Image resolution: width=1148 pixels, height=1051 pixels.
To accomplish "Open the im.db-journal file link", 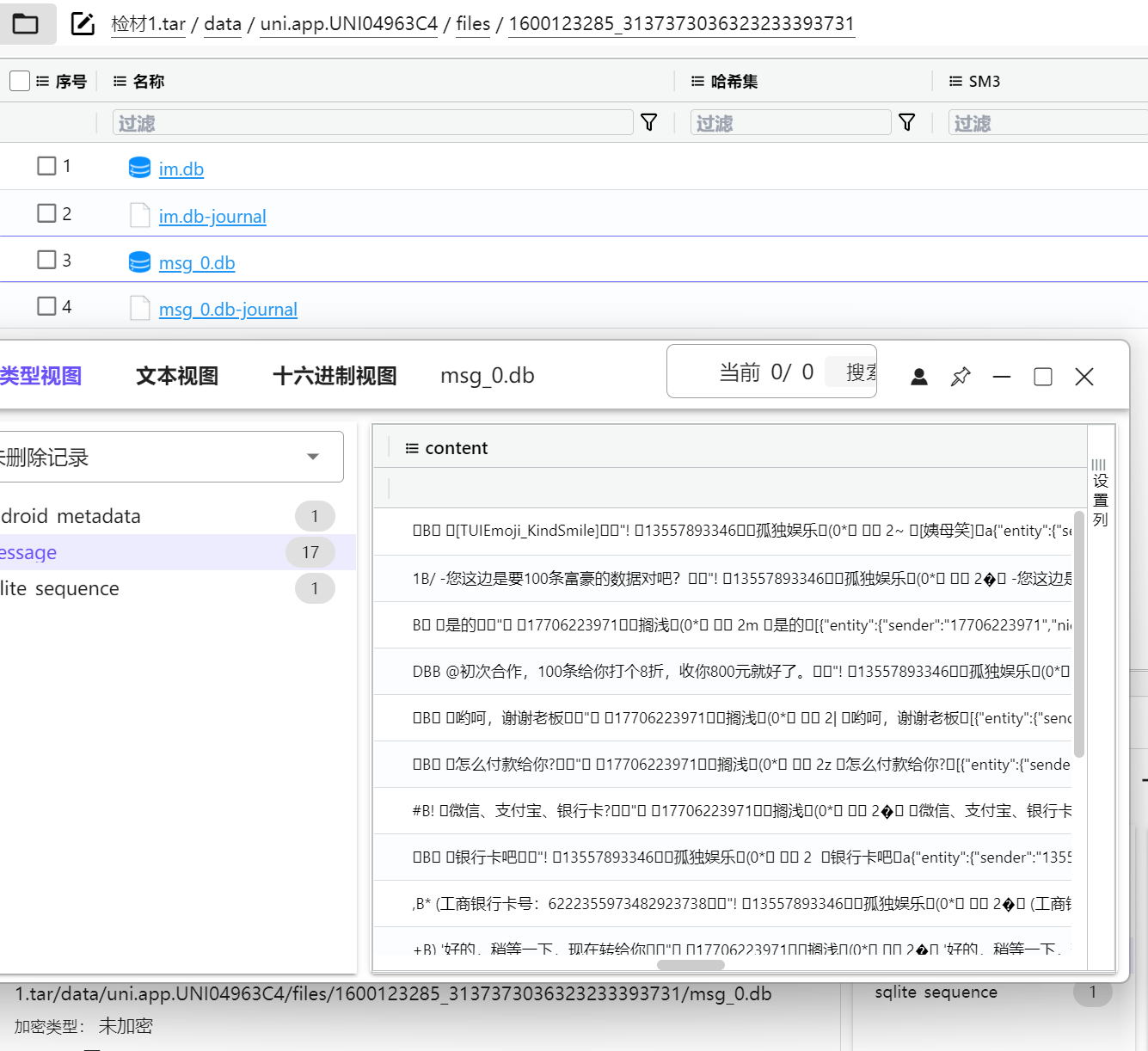I will [x=212, y=216].
